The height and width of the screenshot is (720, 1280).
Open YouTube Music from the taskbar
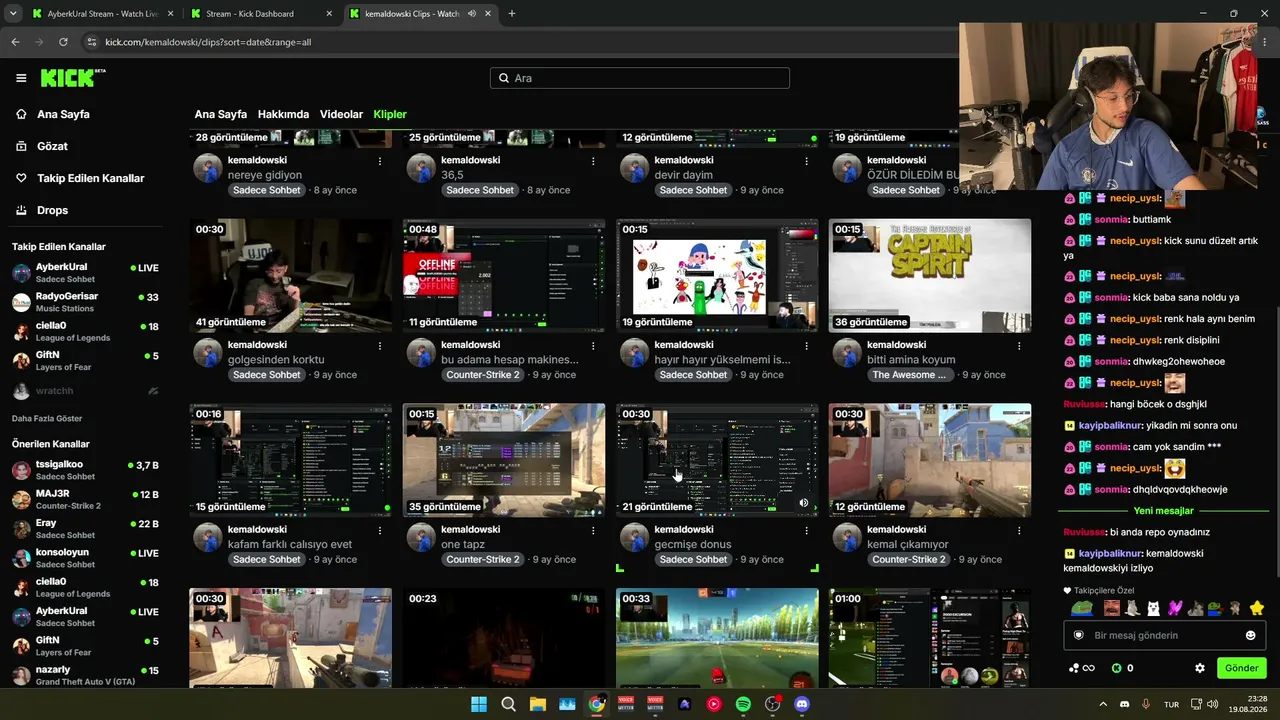714,704
